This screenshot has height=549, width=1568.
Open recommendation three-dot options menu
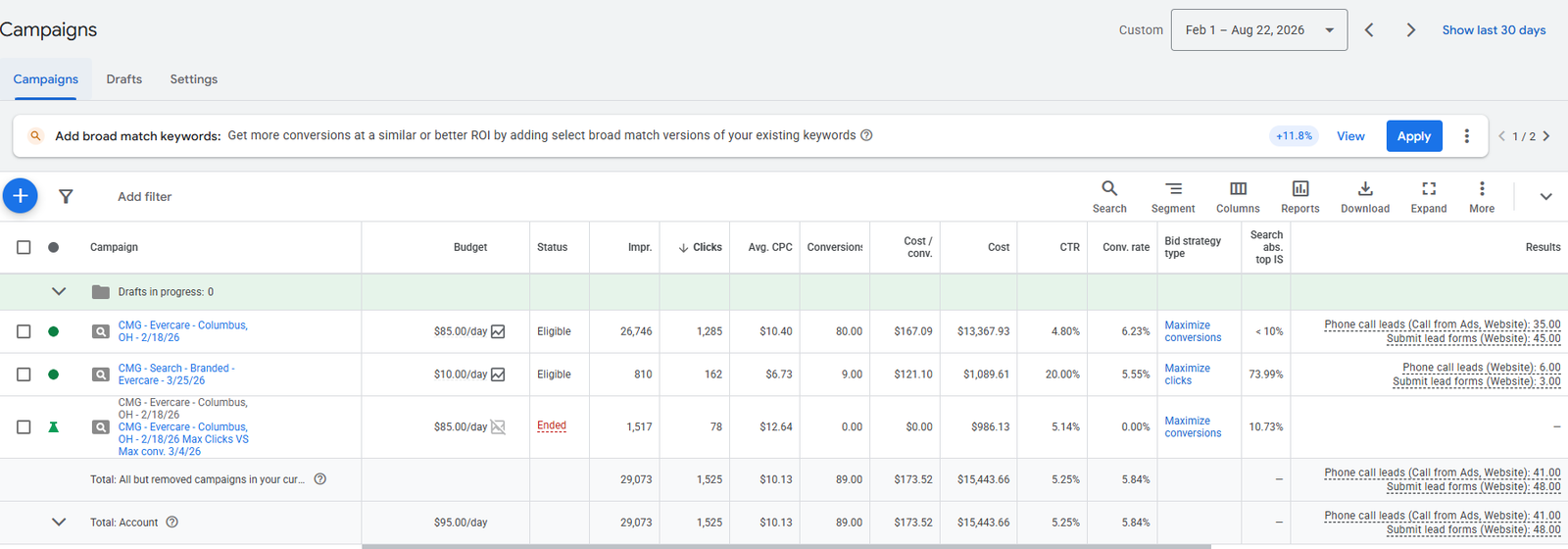click(x=1466, y=136)
